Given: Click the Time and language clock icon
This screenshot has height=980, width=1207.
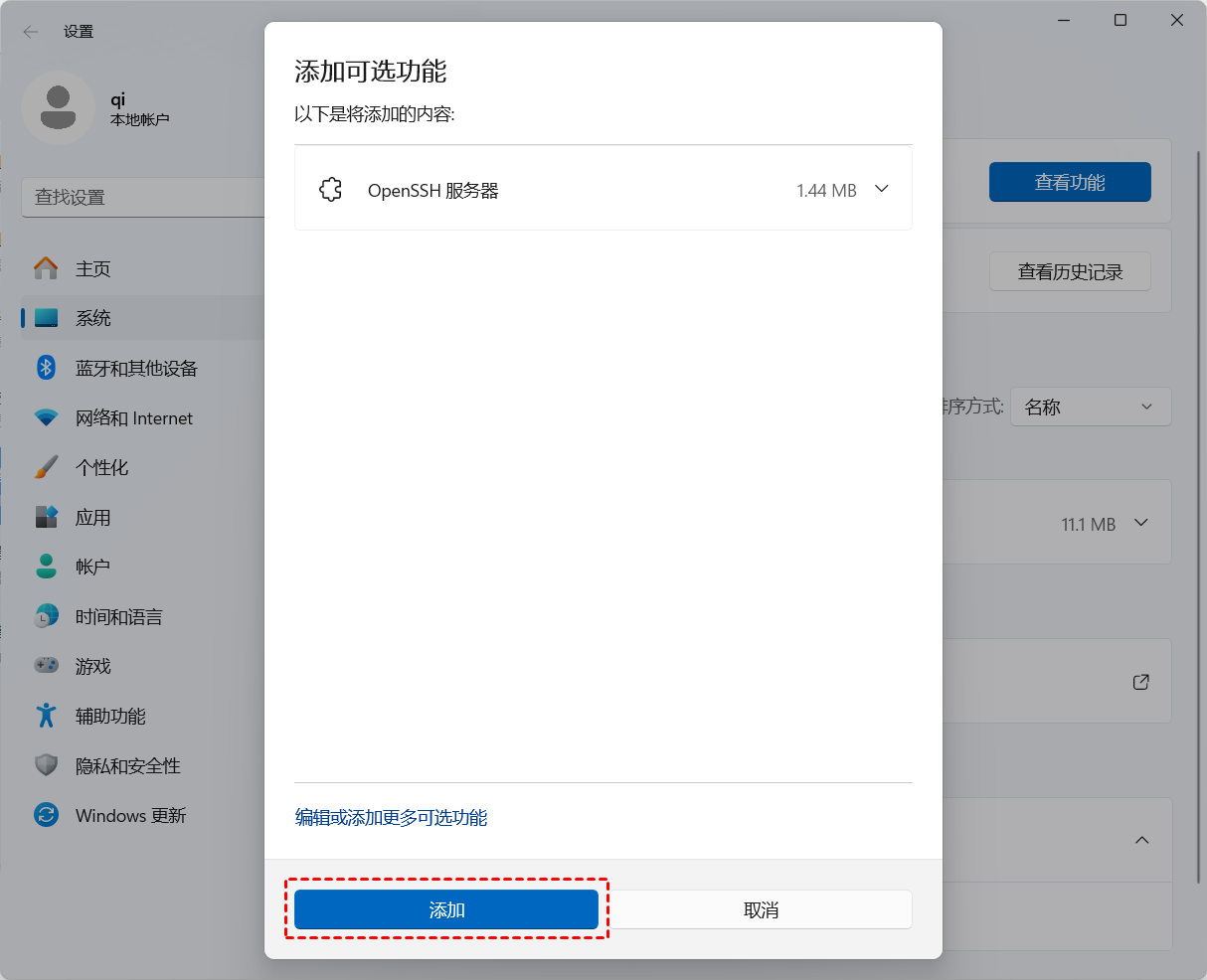Looking at the screenshot, I should point(46,616).
